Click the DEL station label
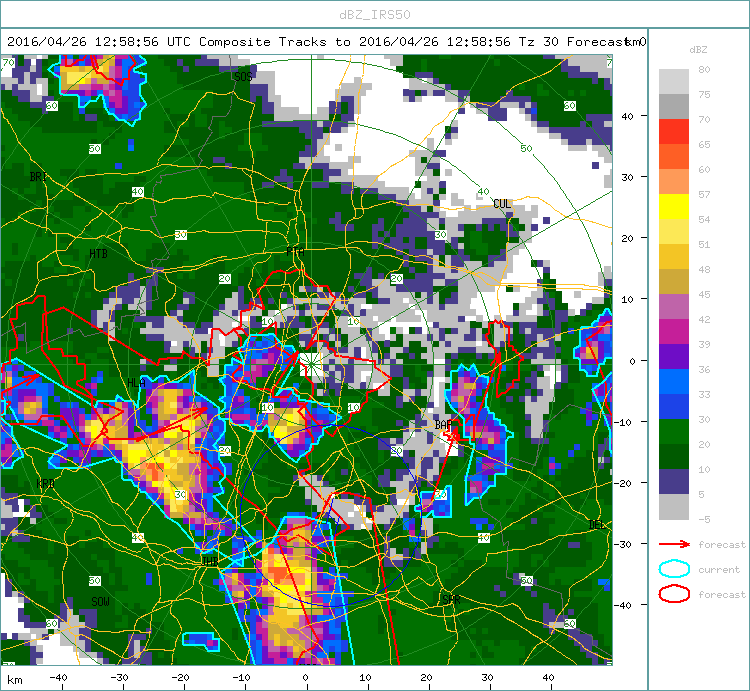 click(x=596, y=525)
